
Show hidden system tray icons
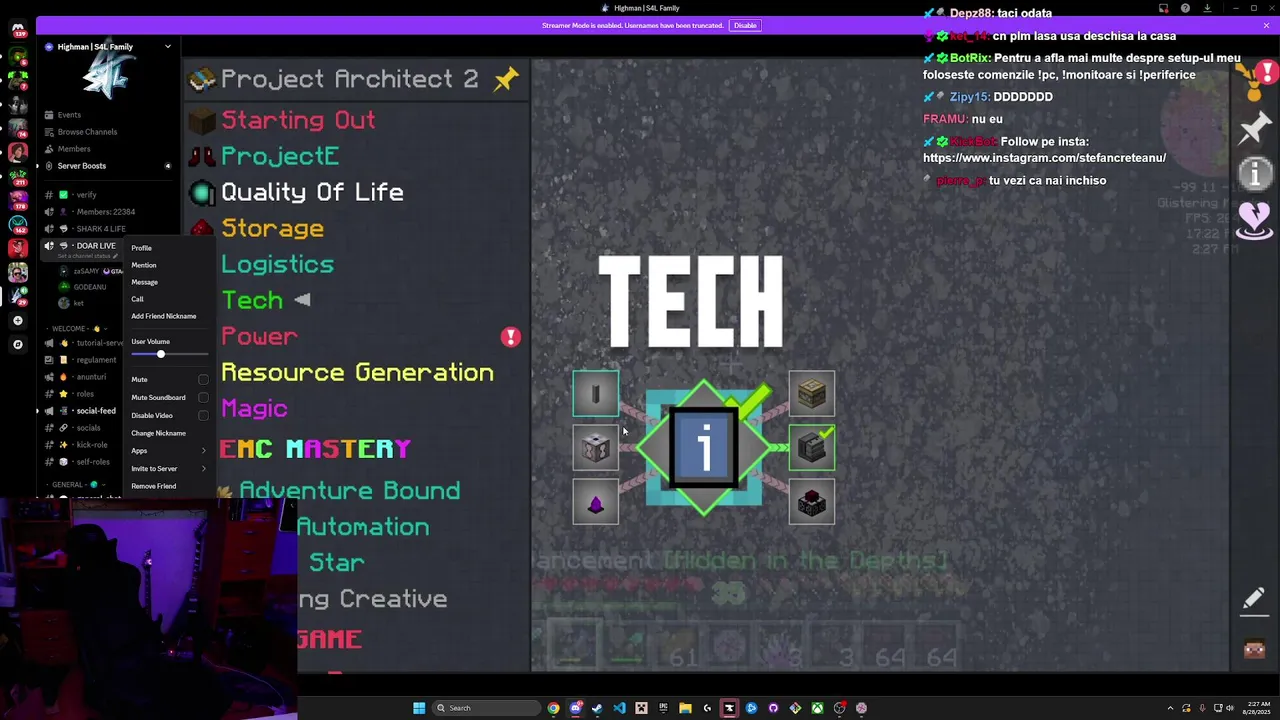(x=1170, y=708)
